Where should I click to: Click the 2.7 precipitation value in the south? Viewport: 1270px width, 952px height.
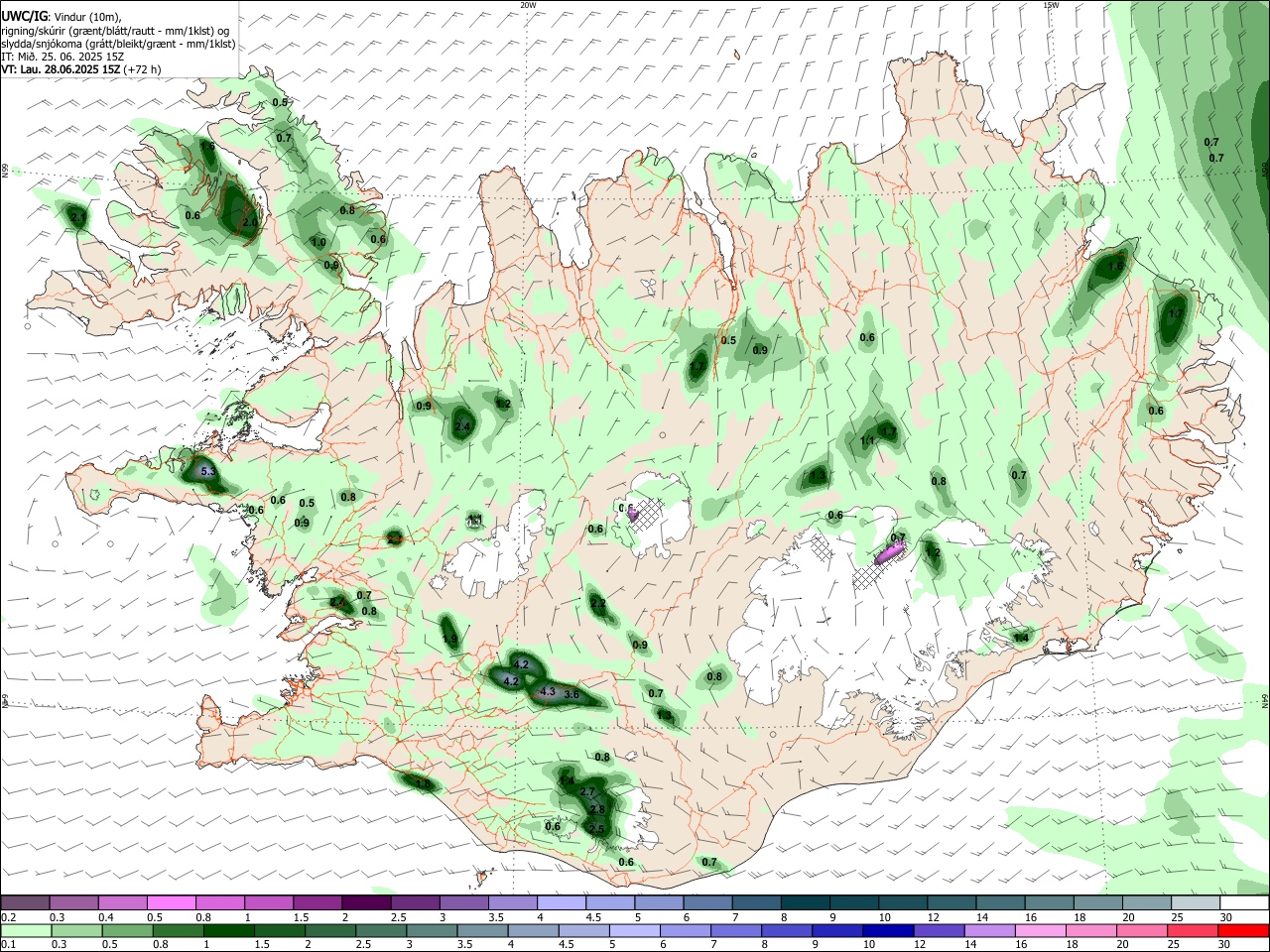coord(587,792)
